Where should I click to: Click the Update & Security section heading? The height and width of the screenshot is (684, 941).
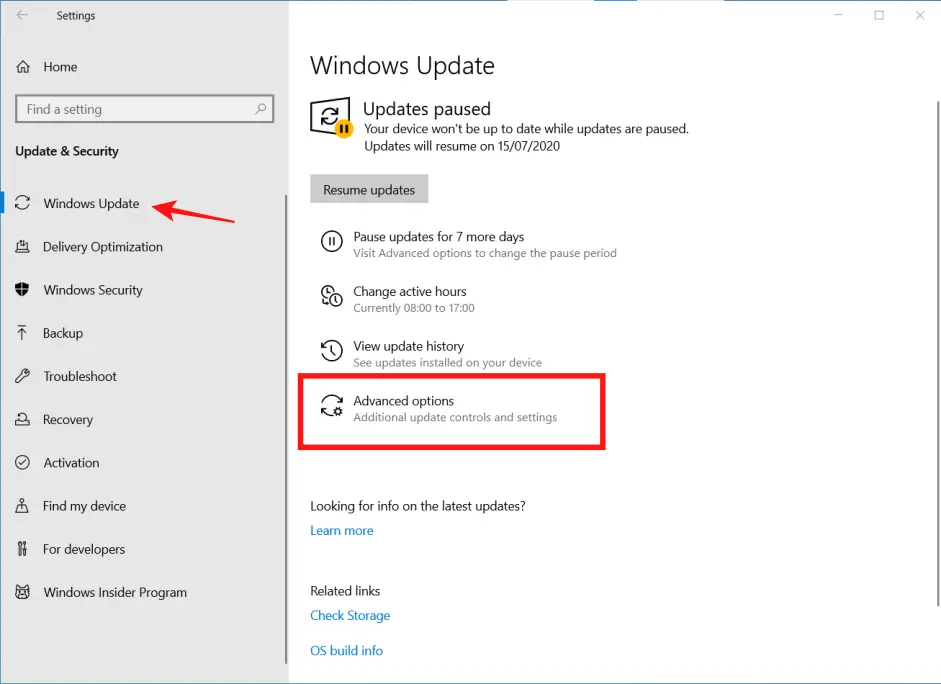[67, 151]
